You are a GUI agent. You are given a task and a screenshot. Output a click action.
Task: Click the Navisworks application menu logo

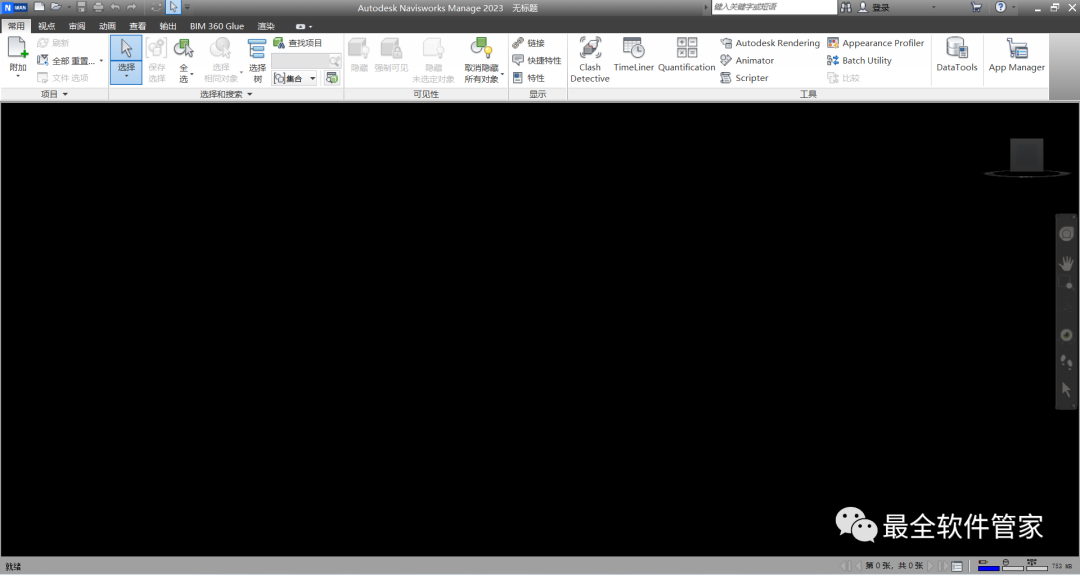point(14,8)
